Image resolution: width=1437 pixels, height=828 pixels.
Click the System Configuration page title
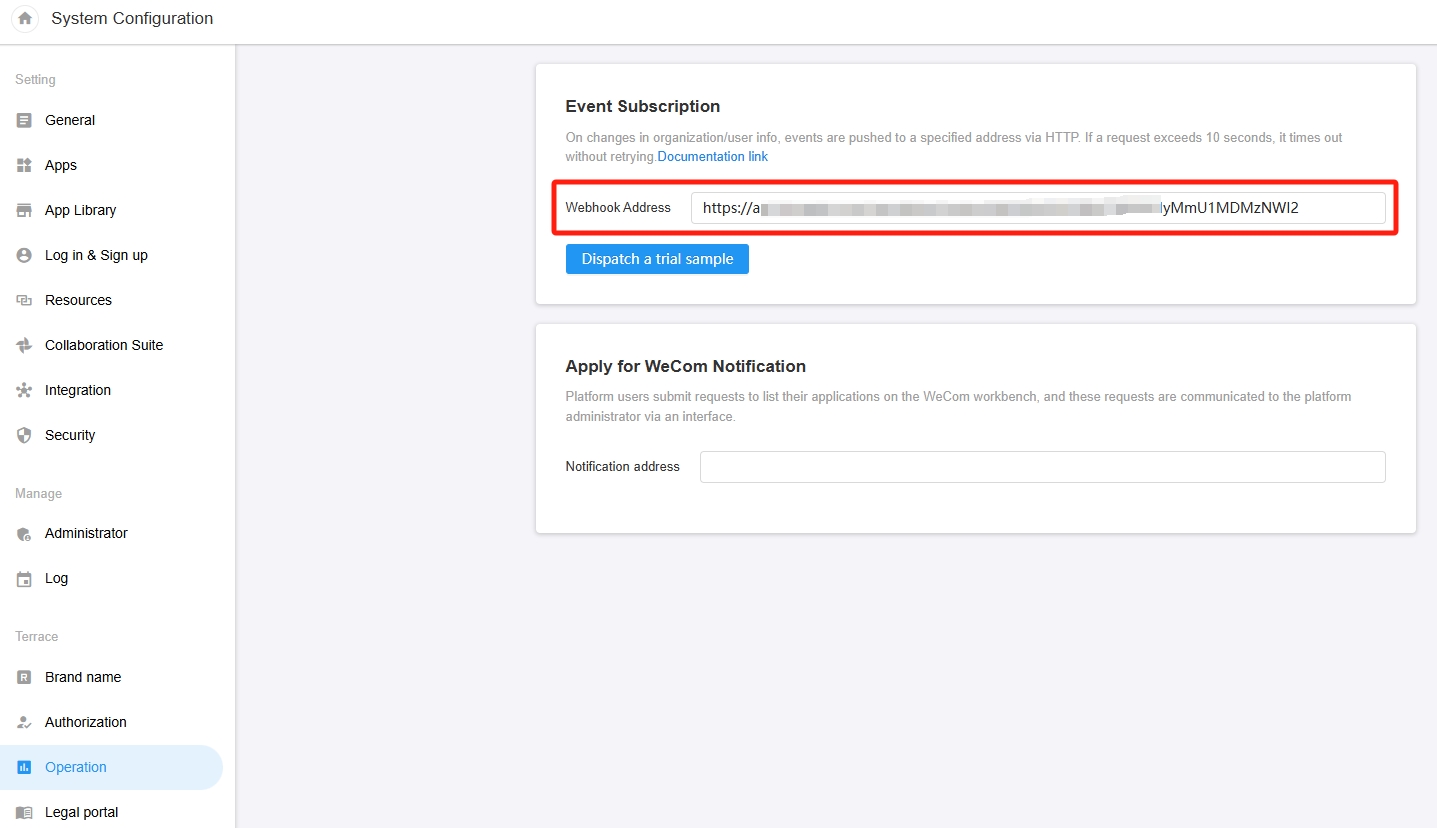[x=132, y=19]
